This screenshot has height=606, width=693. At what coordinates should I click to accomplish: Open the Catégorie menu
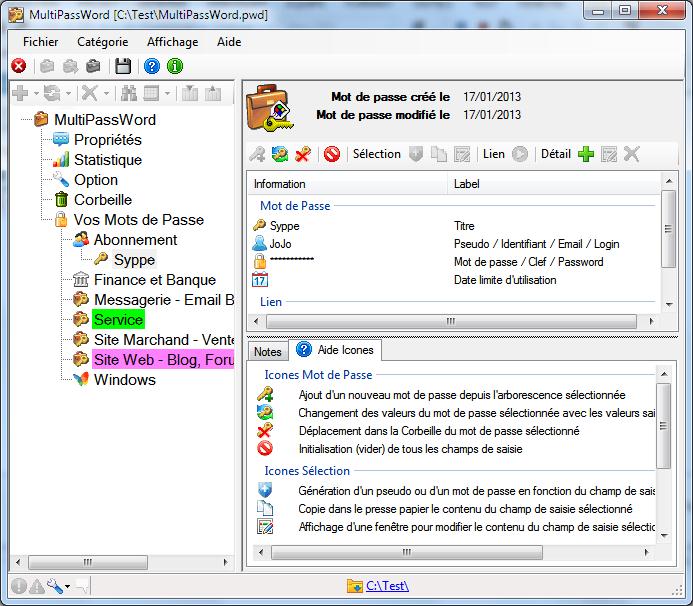[x=103, y=42]
